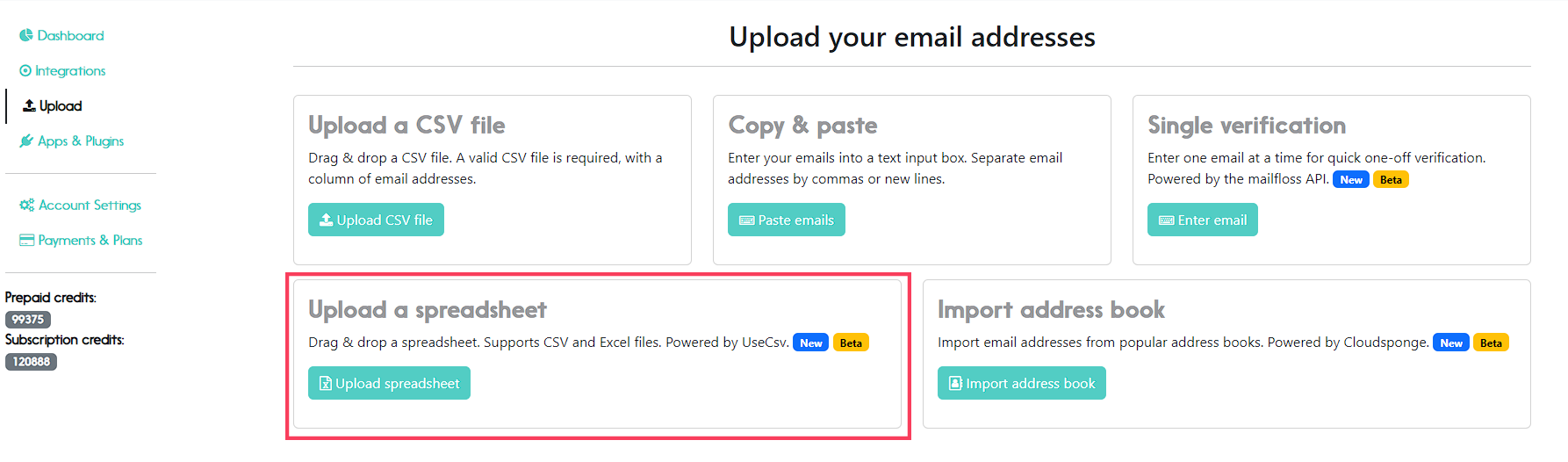
Task: Open the Integrations menu item
Action: tap(62, 70)
